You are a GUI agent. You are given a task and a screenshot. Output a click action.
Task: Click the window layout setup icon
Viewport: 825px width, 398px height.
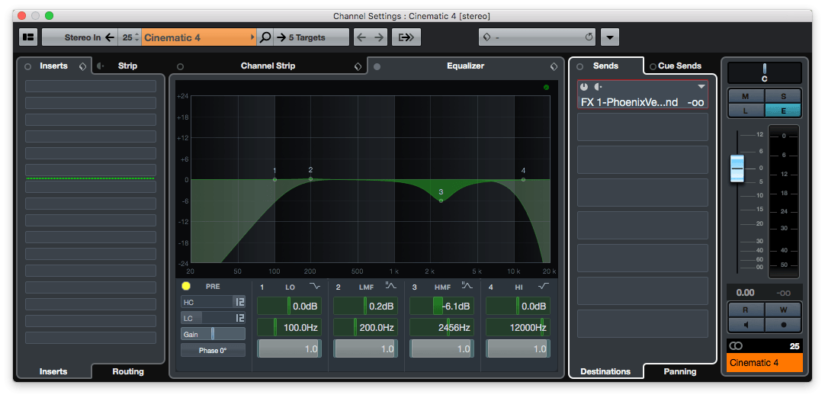click(x=28, y=37)
